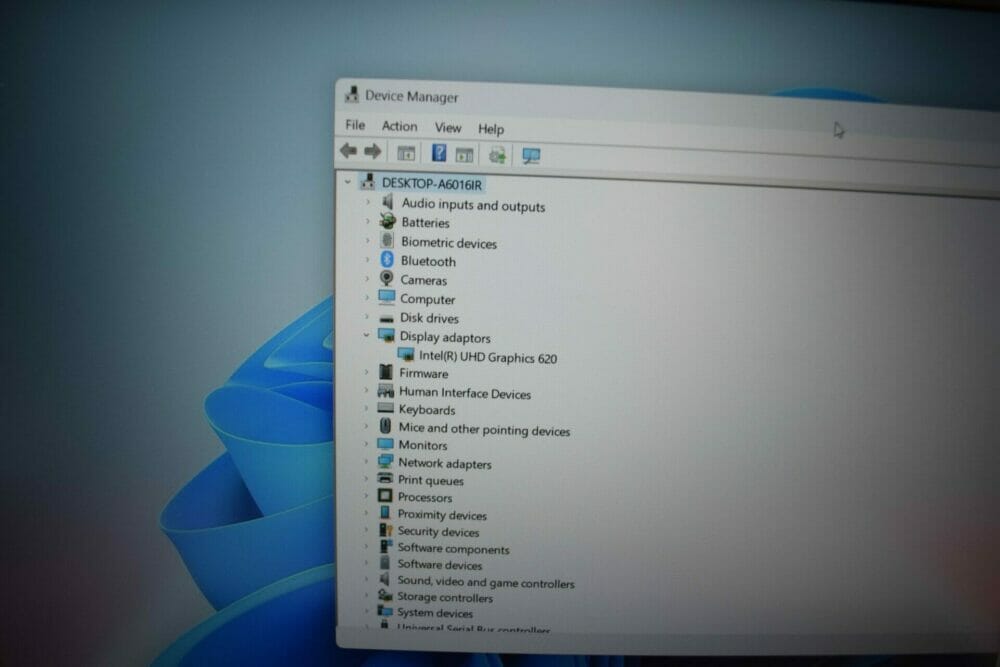This screenshot has height=667, width=1000.
Task: Select the Disk drives label text
Action: [x=429, y=318]
